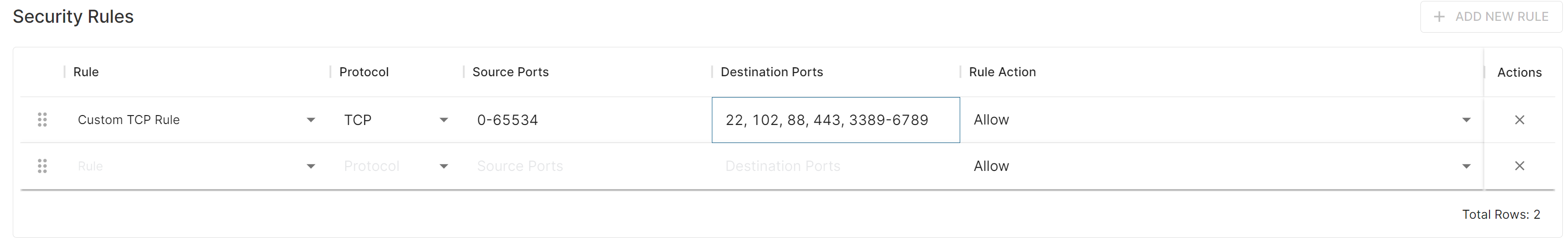
Task: Remove the empty second rule row with X
Action: pyautogui.click(x=1519, y=166)
